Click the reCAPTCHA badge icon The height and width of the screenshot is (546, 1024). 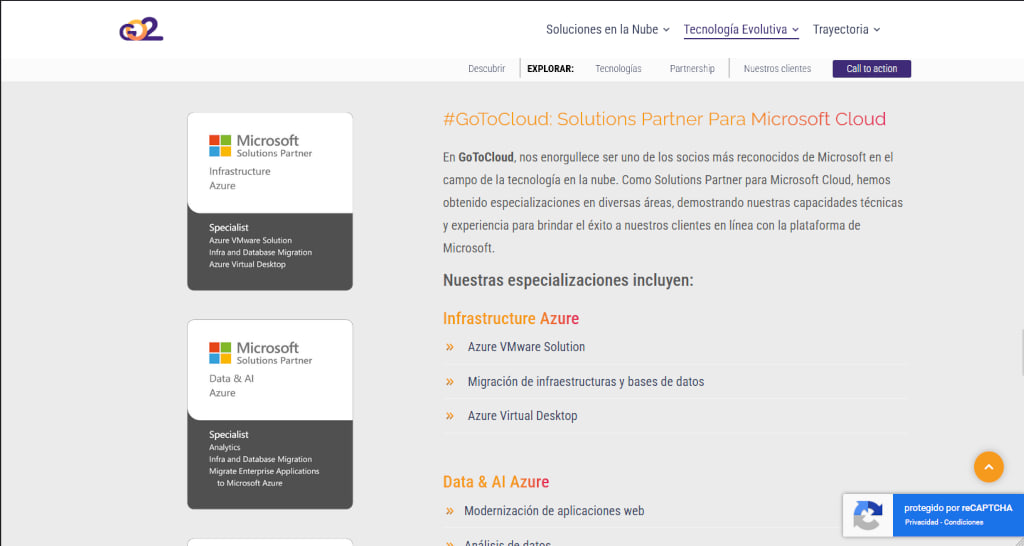(x=867, y=516)
